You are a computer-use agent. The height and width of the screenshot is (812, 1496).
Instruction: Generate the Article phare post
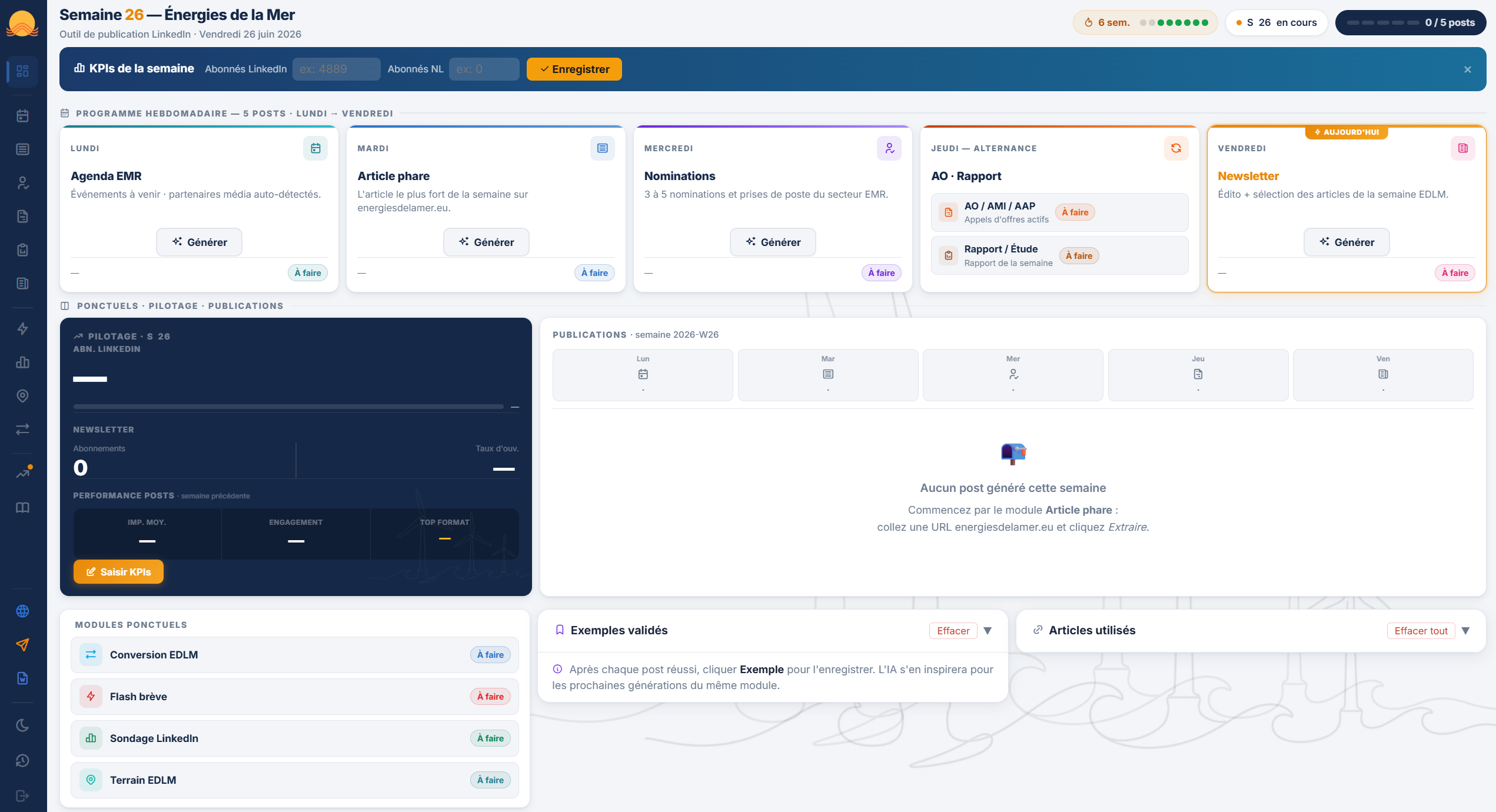pyautogui.click(x=486, y=242)
